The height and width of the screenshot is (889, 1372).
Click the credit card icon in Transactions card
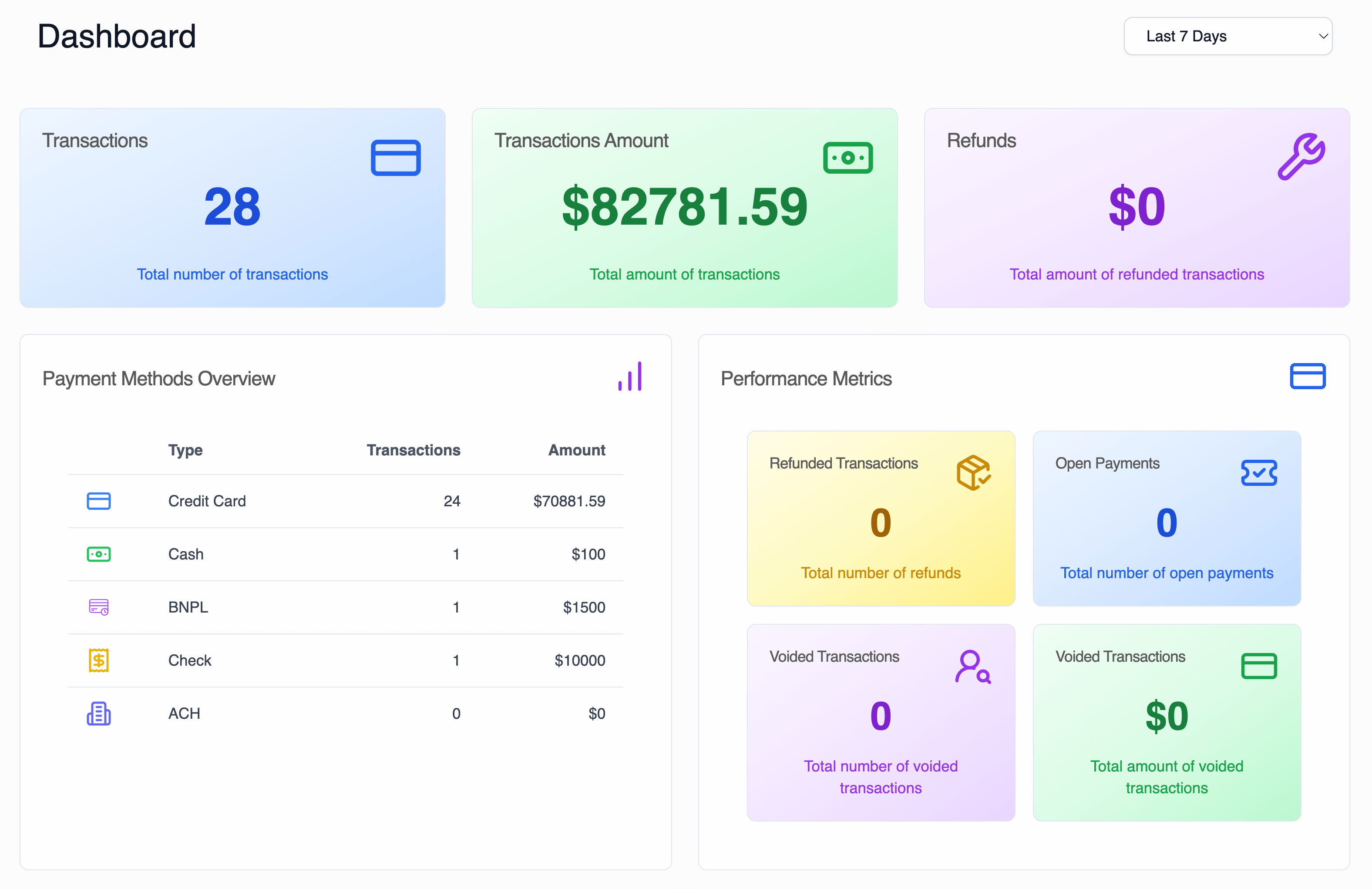[396, 158]
